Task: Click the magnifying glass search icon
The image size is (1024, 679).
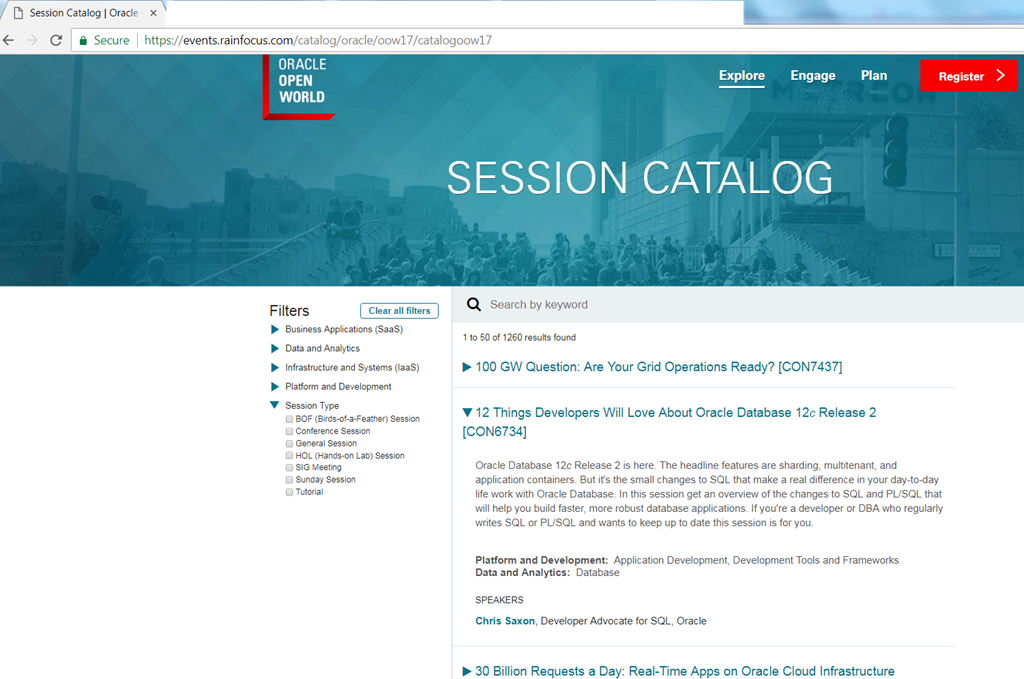Action: [x=474, y=304]
